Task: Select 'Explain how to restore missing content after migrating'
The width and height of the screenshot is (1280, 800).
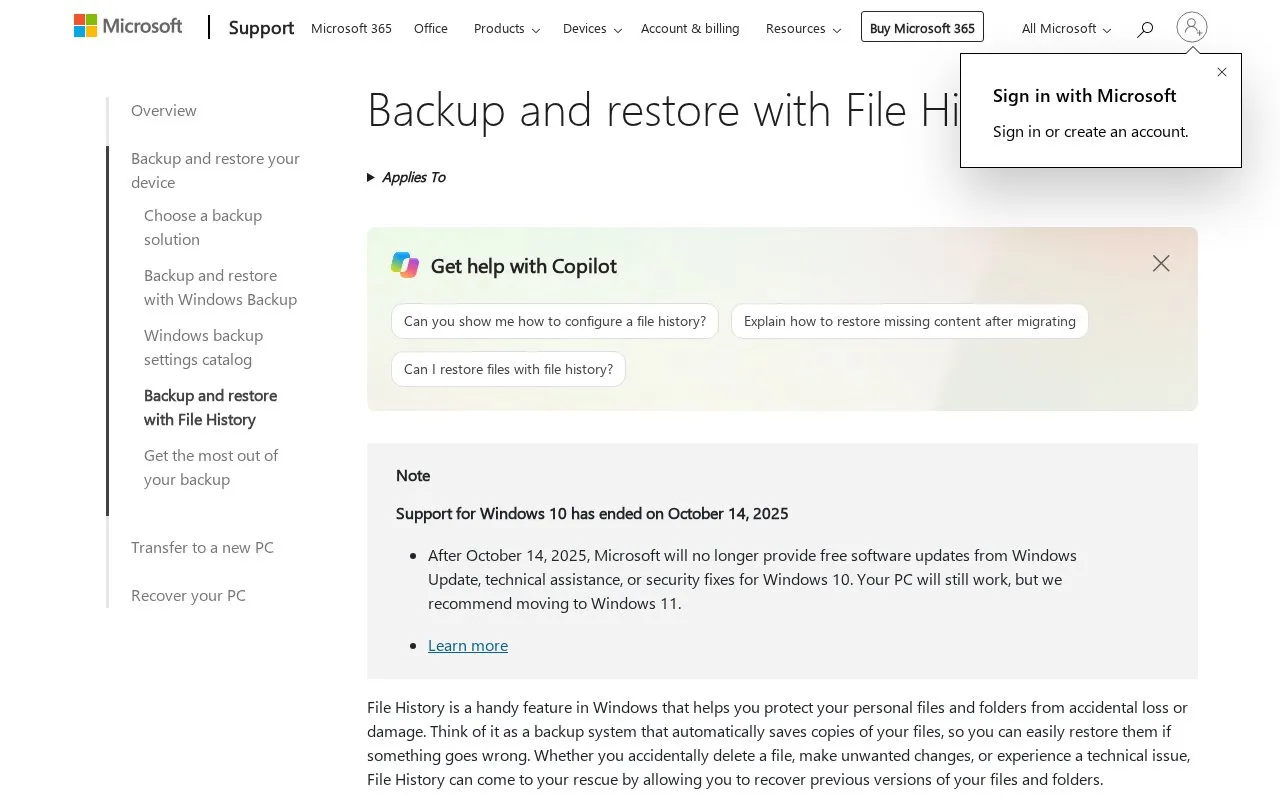Action: tap(910, 321)
